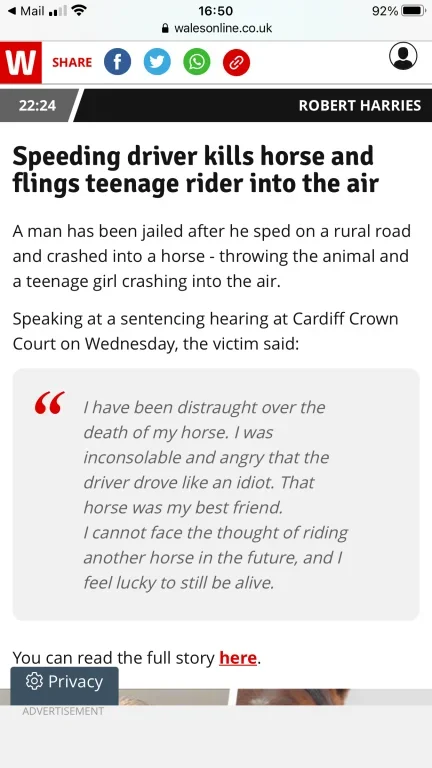Tap the battery indicator in status bar
Screen dimensions: 432x768
[414, 11]
